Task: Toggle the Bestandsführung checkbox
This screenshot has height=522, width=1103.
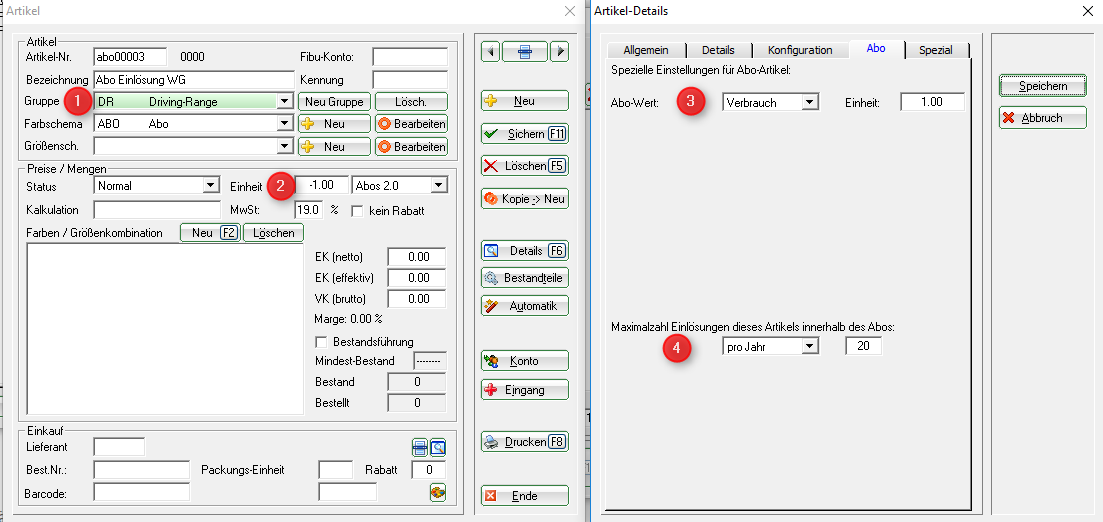Action: [322, 342]
